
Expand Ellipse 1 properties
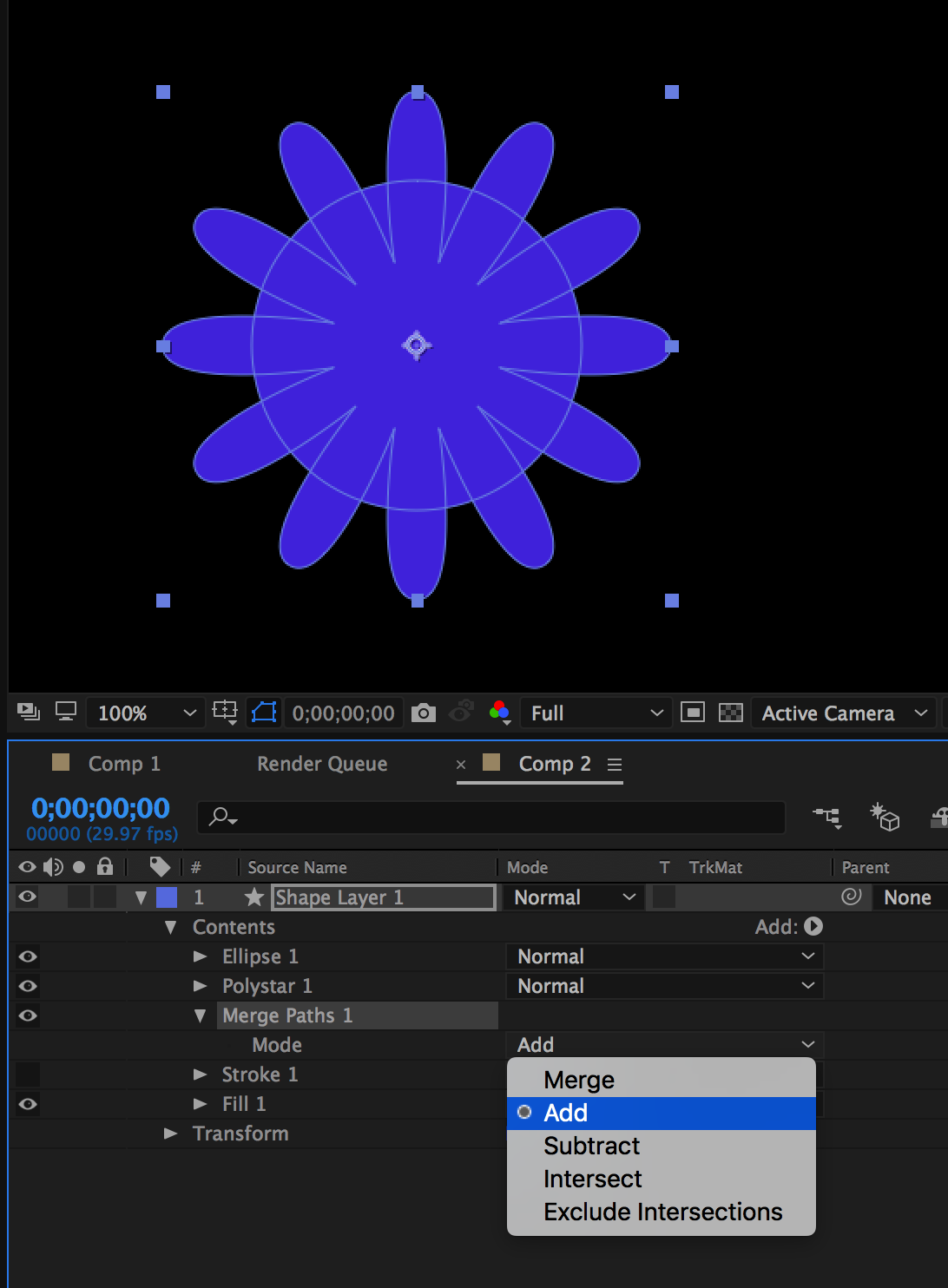200,956
